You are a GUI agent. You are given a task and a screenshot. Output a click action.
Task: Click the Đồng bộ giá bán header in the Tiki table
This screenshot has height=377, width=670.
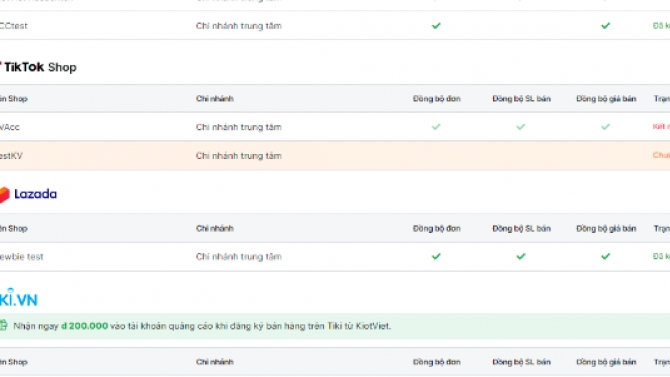(x=606, y=362)
